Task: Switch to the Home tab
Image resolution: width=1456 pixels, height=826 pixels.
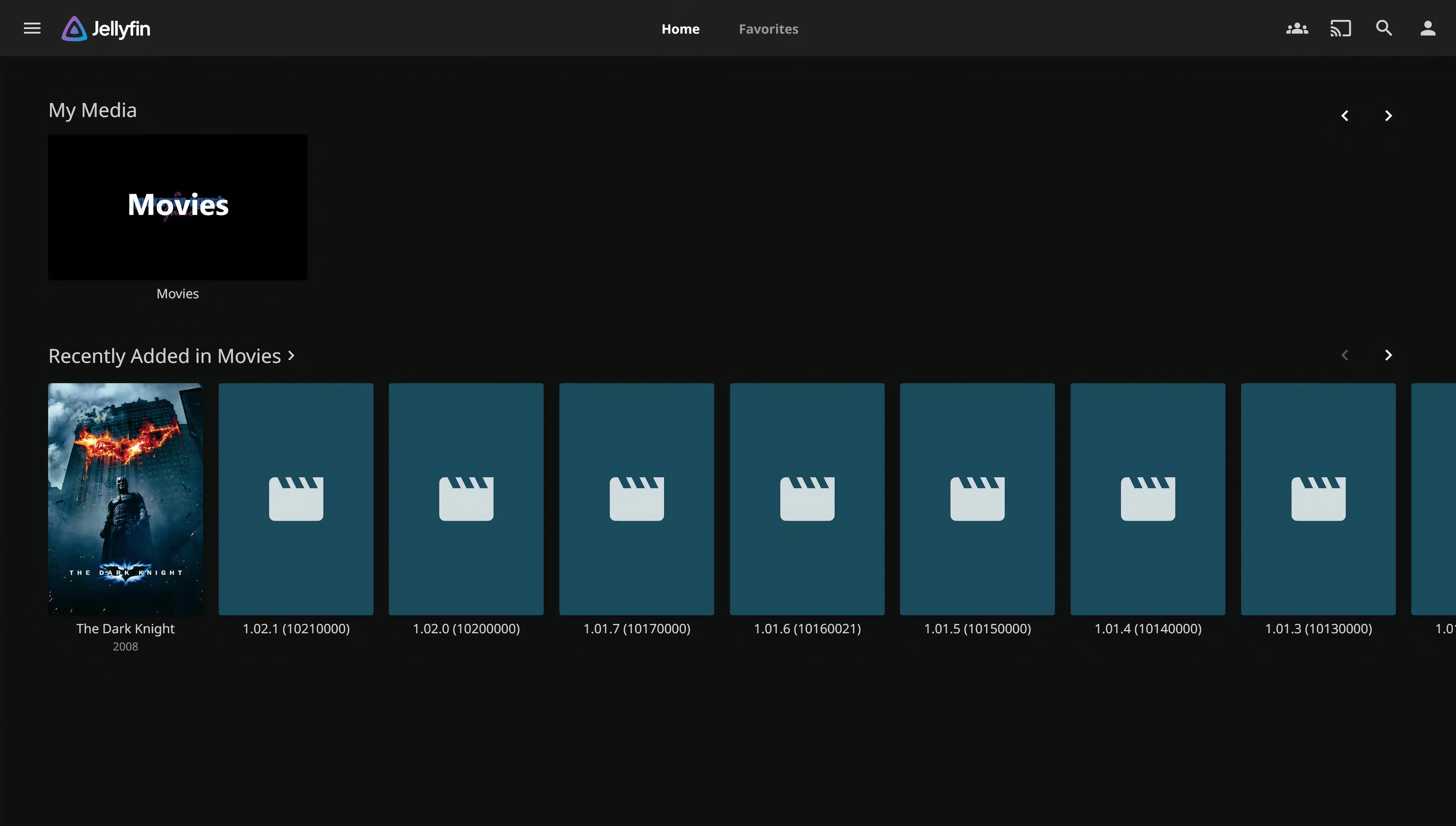Action: (680, 29)
